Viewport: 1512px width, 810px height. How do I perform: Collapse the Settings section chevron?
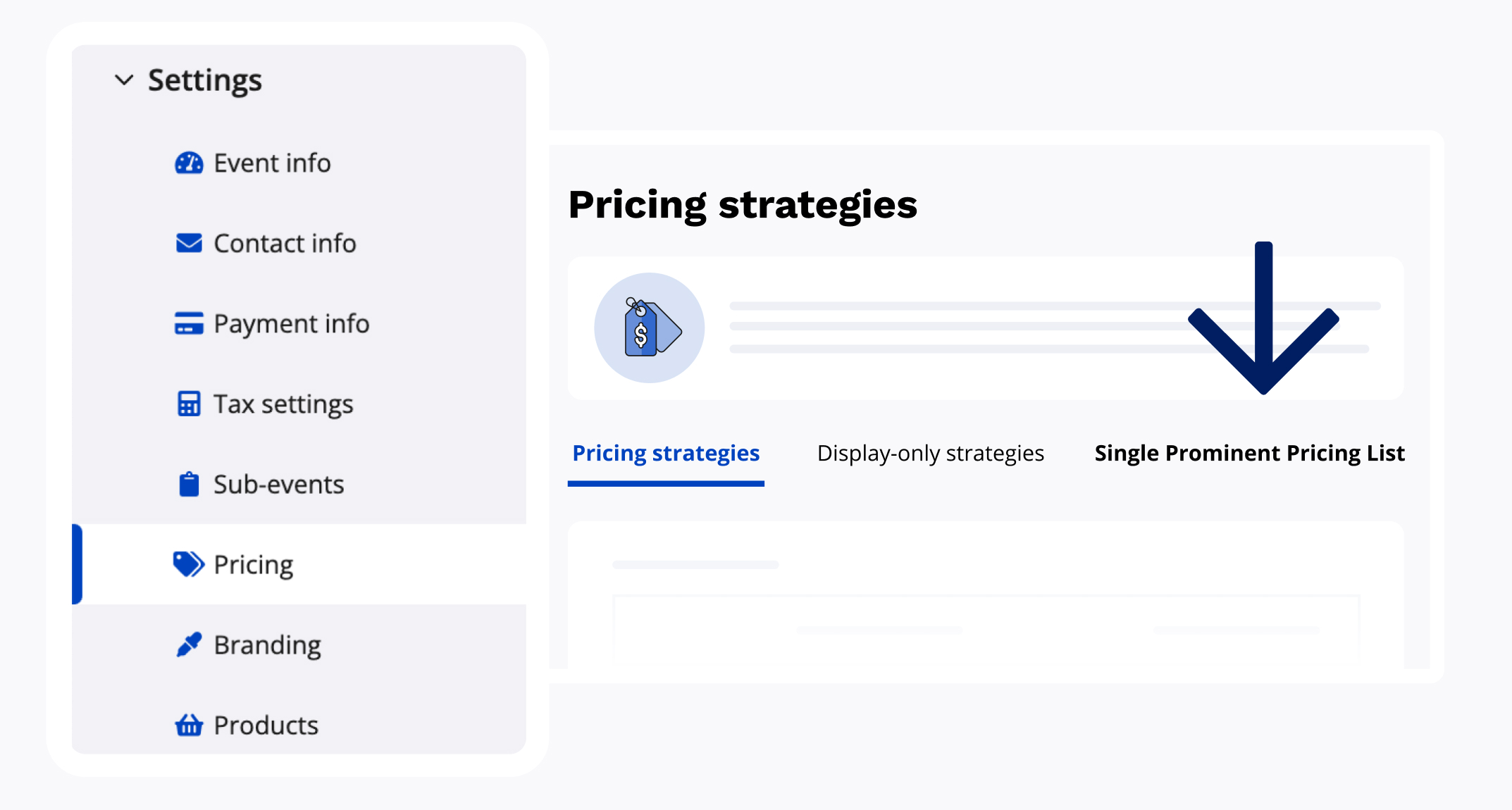point(124,80)
